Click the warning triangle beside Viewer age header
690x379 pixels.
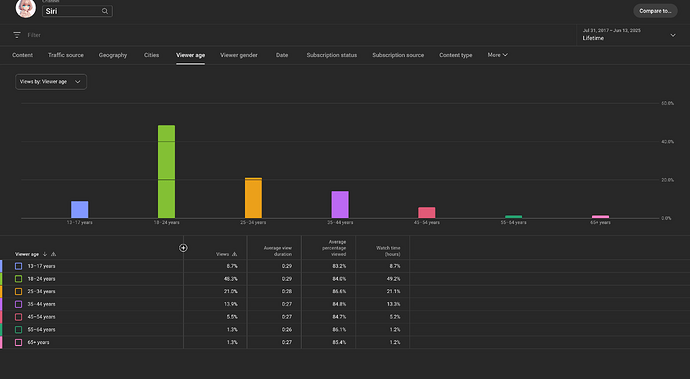tap(54, 254)
